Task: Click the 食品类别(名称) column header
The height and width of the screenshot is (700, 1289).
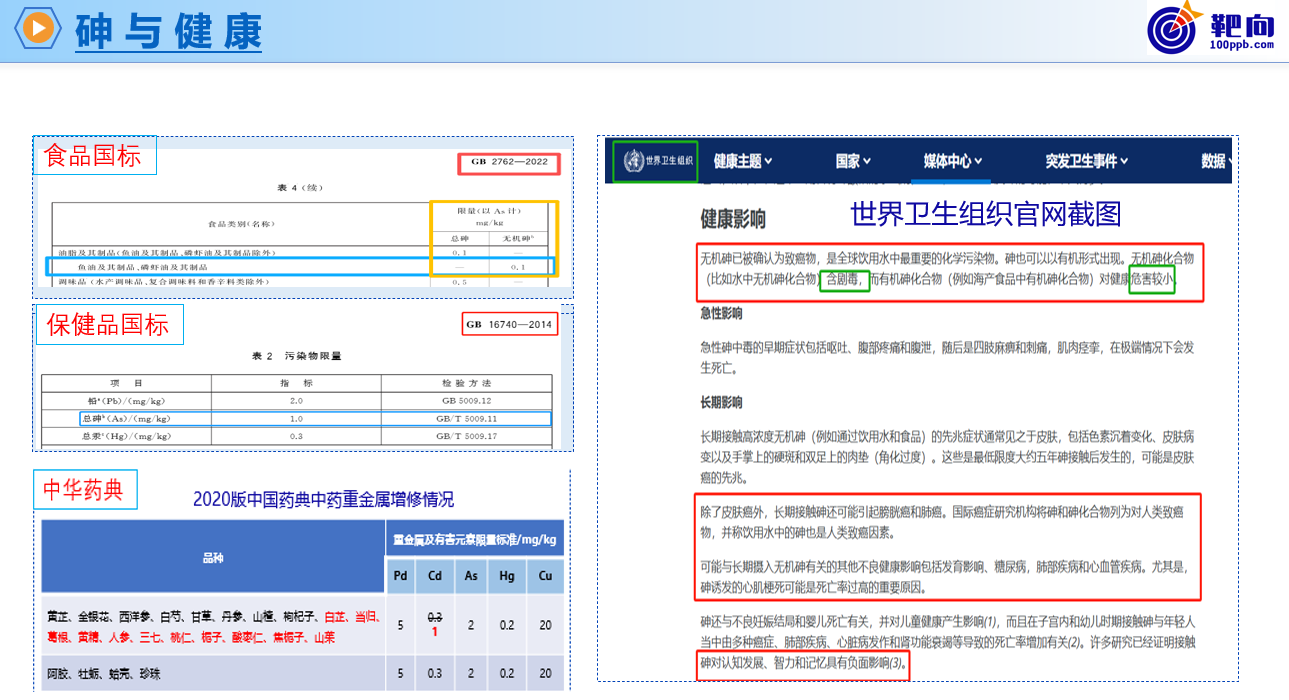Action: click(240, 224)
